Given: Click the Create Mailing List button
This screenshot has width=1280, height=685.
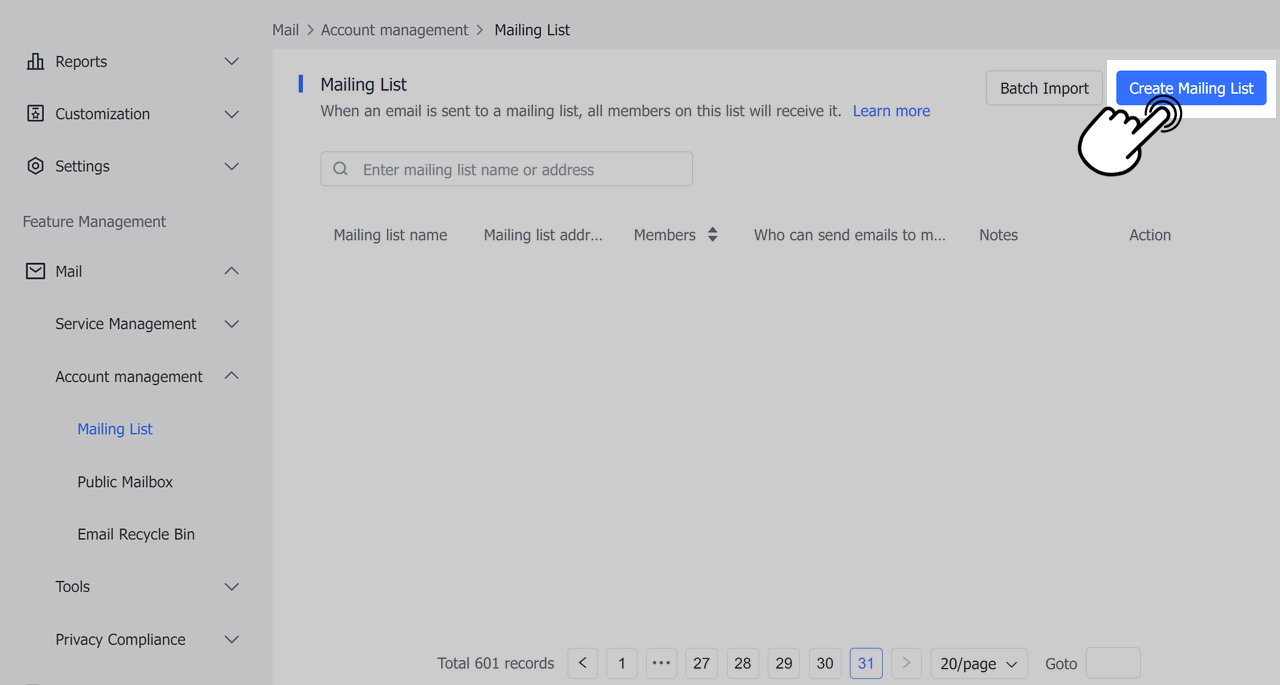Looking at the screenshot, I should click(x=1191, y=88).
